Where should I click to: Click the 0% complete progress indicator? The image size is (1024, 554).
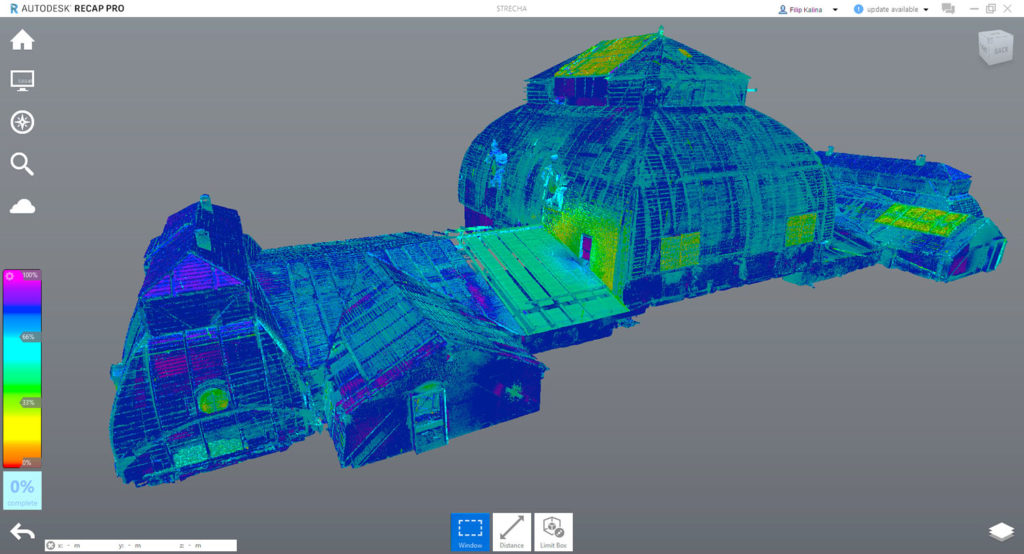22,490
